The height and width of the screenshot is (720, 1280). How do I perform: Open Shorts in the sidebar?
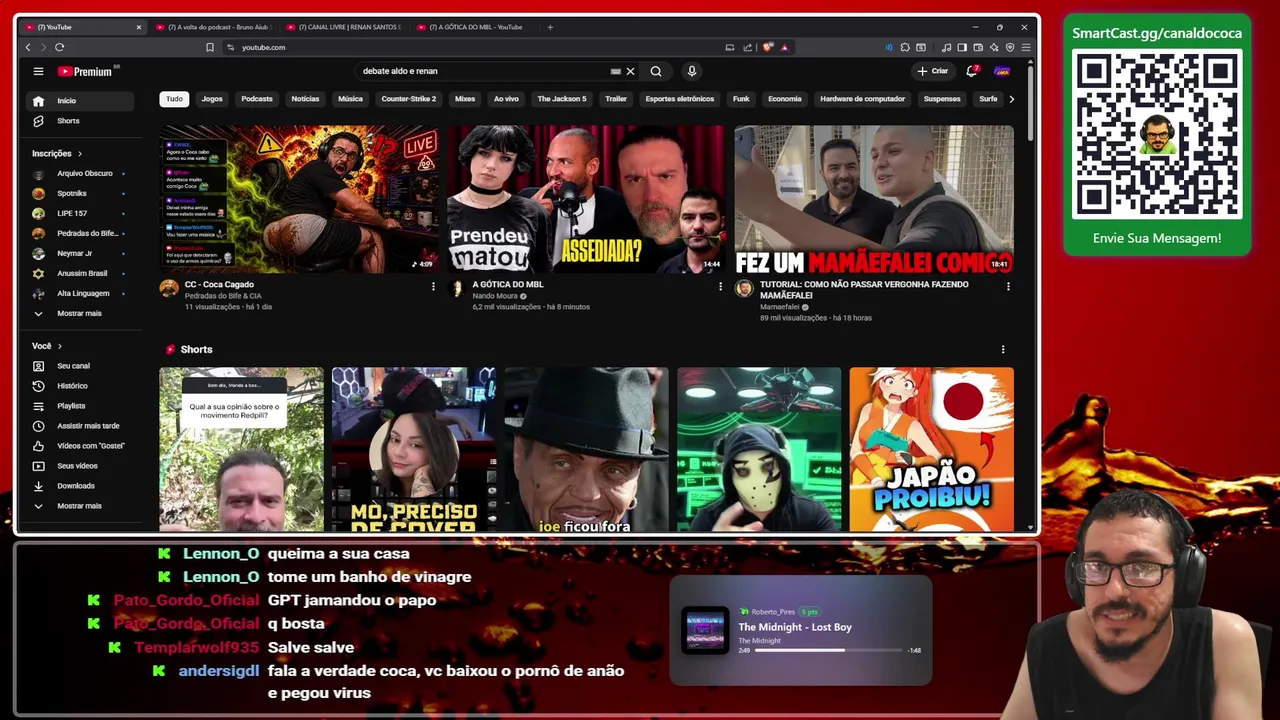80,121
